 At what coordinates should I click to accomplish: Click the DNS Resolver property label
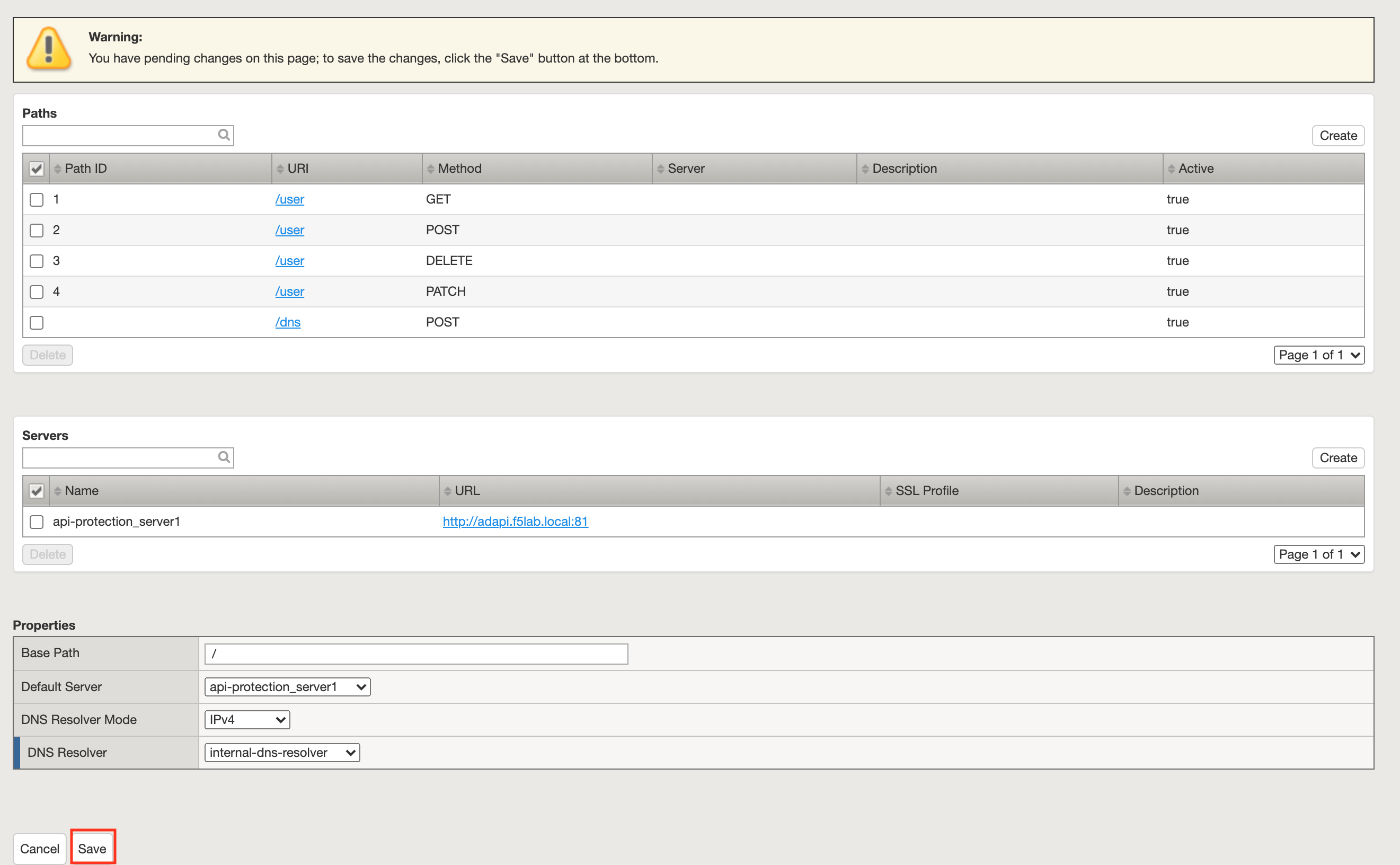click(67, 752)
